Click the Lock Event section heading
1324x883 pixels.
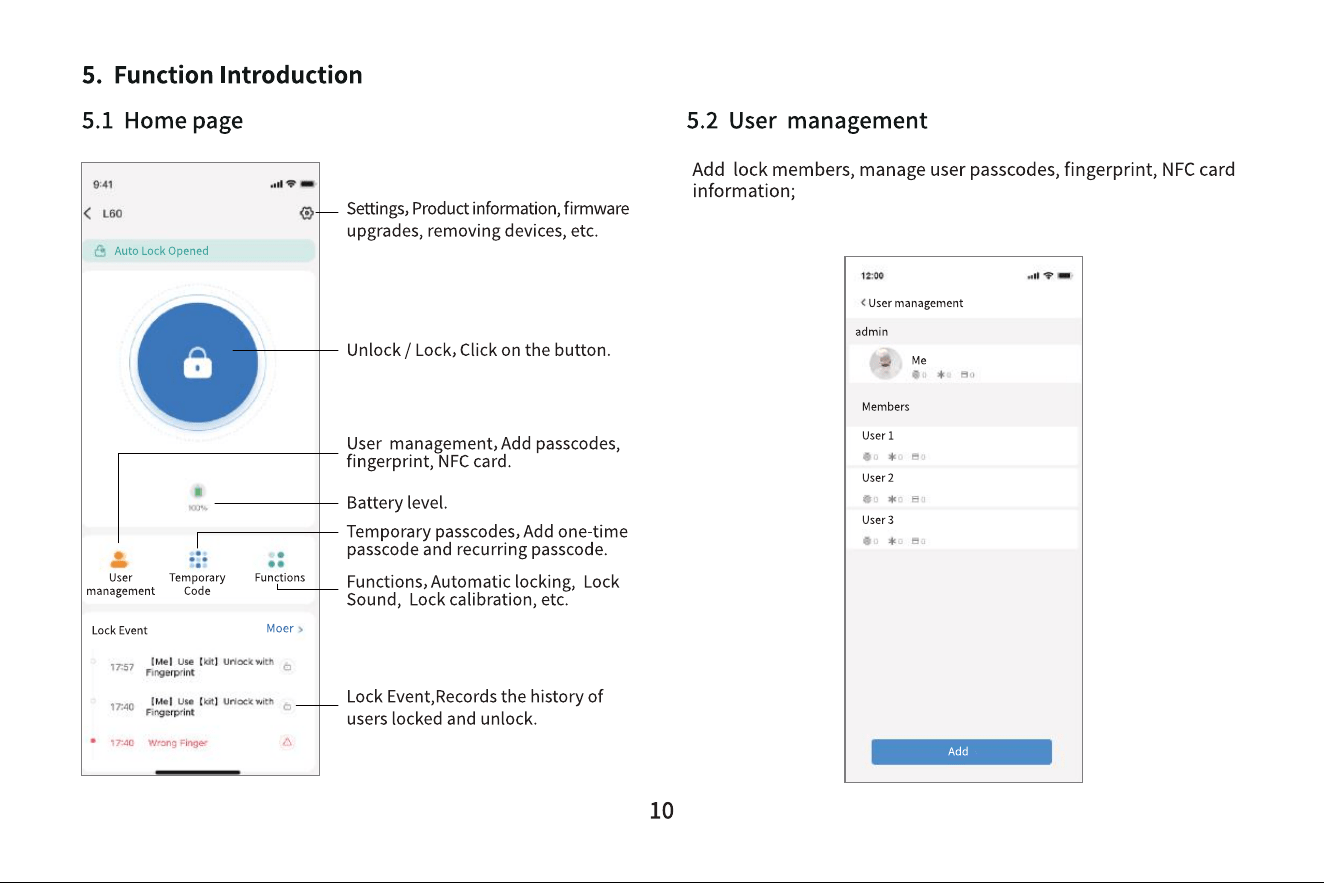(120, 631)
